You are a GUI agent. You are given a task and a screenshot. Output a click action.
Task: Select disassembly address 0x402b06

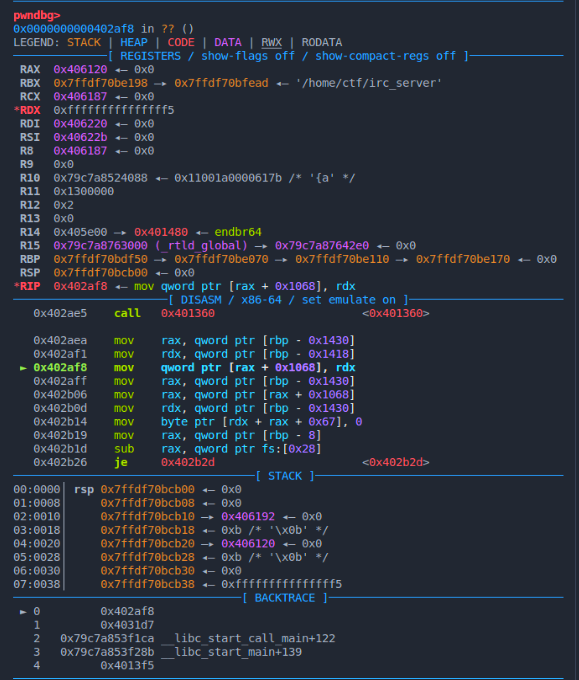click(x=60, y=394)
